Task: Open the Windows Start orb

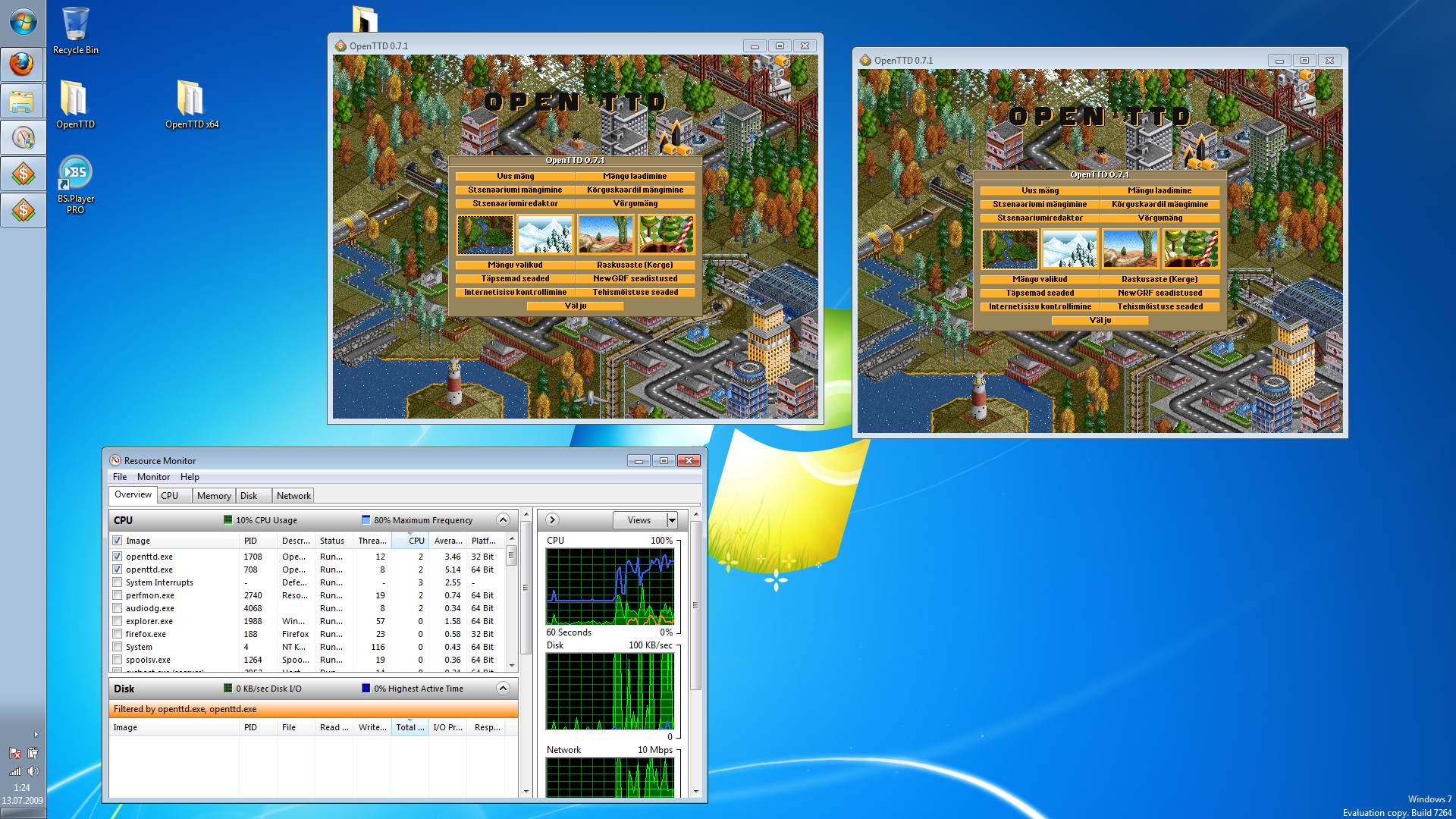Action: click(23, 21)
